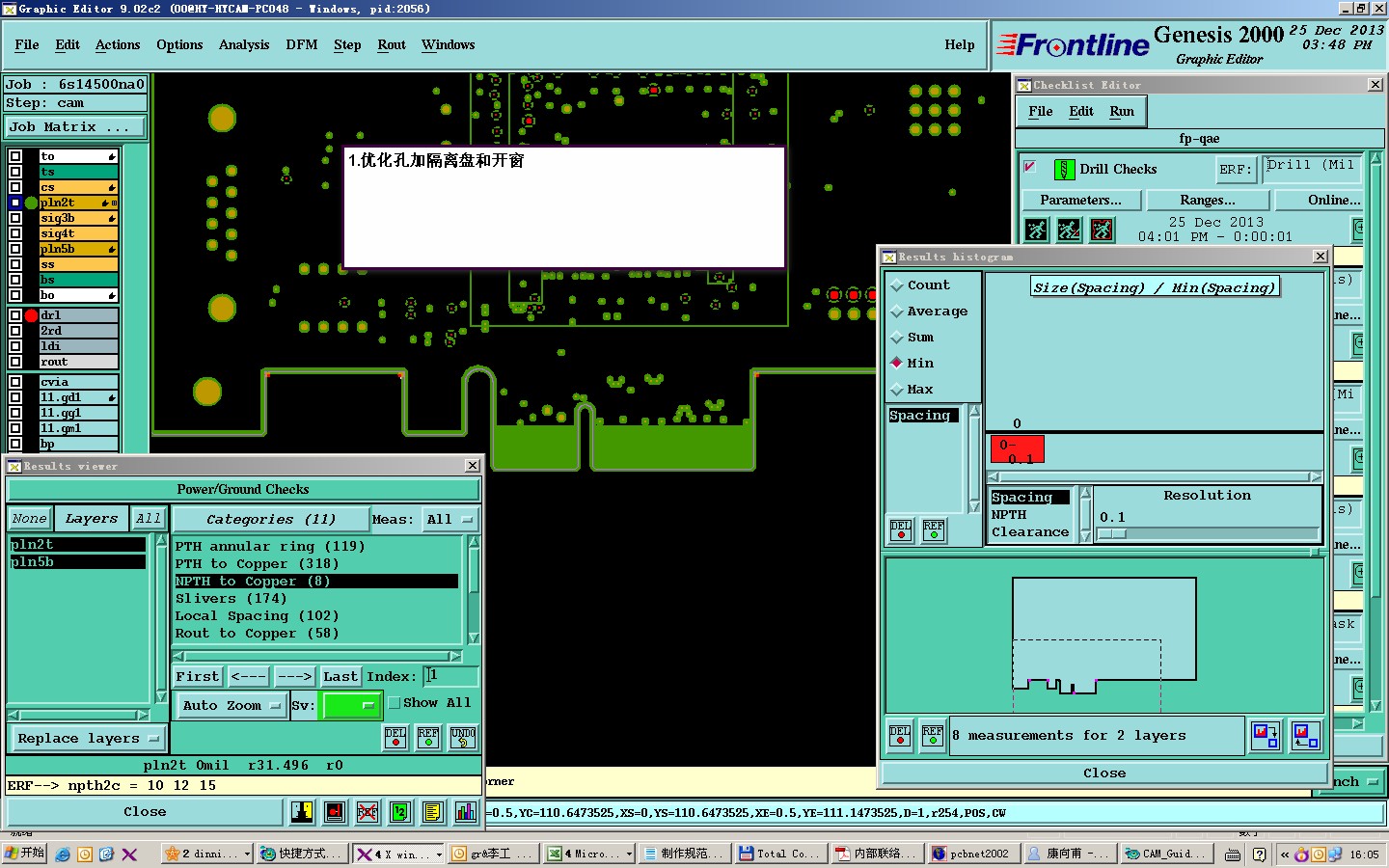Image resolution: width=1389 pixels, height=868 pixels.
Task: Click REF icon under the Spacing list in histogram
Action: click(934, 530)
